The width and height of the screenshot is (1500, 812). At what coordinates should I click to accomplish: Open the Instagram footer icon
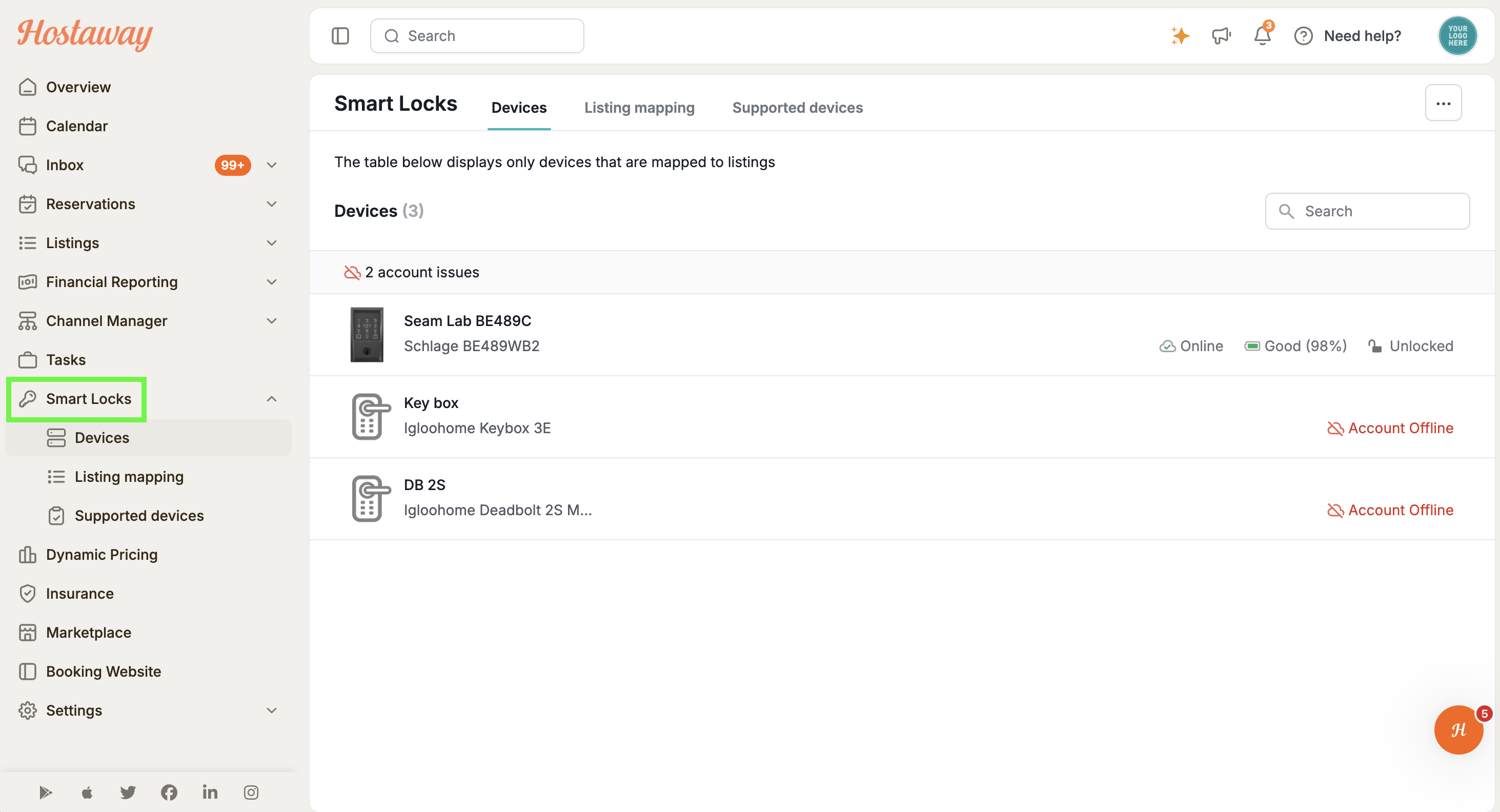tap(251, 792)
